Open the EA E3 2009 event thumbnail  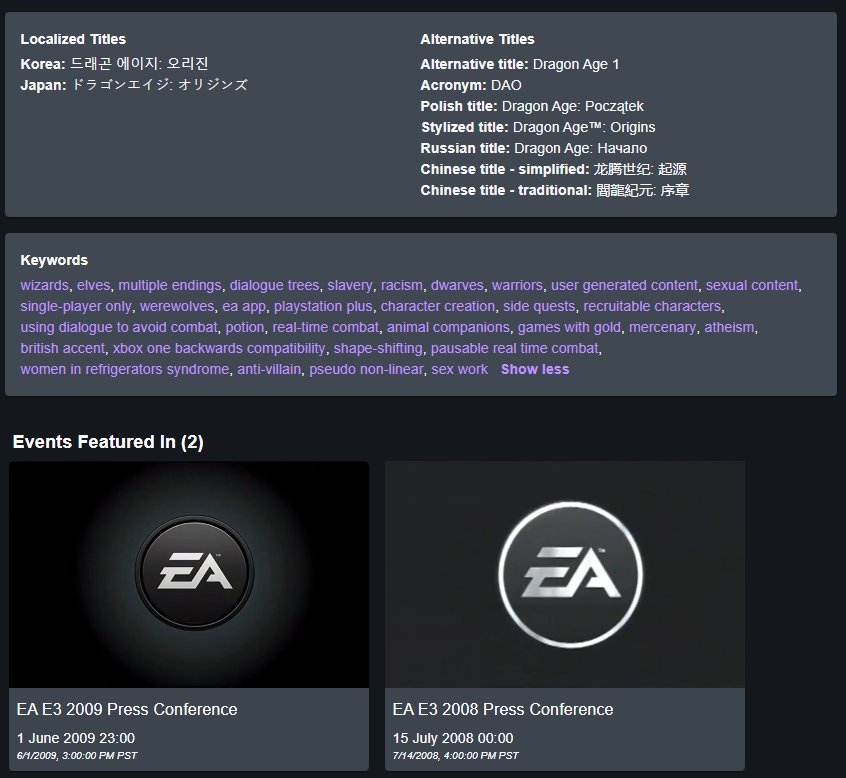point(189,575)
